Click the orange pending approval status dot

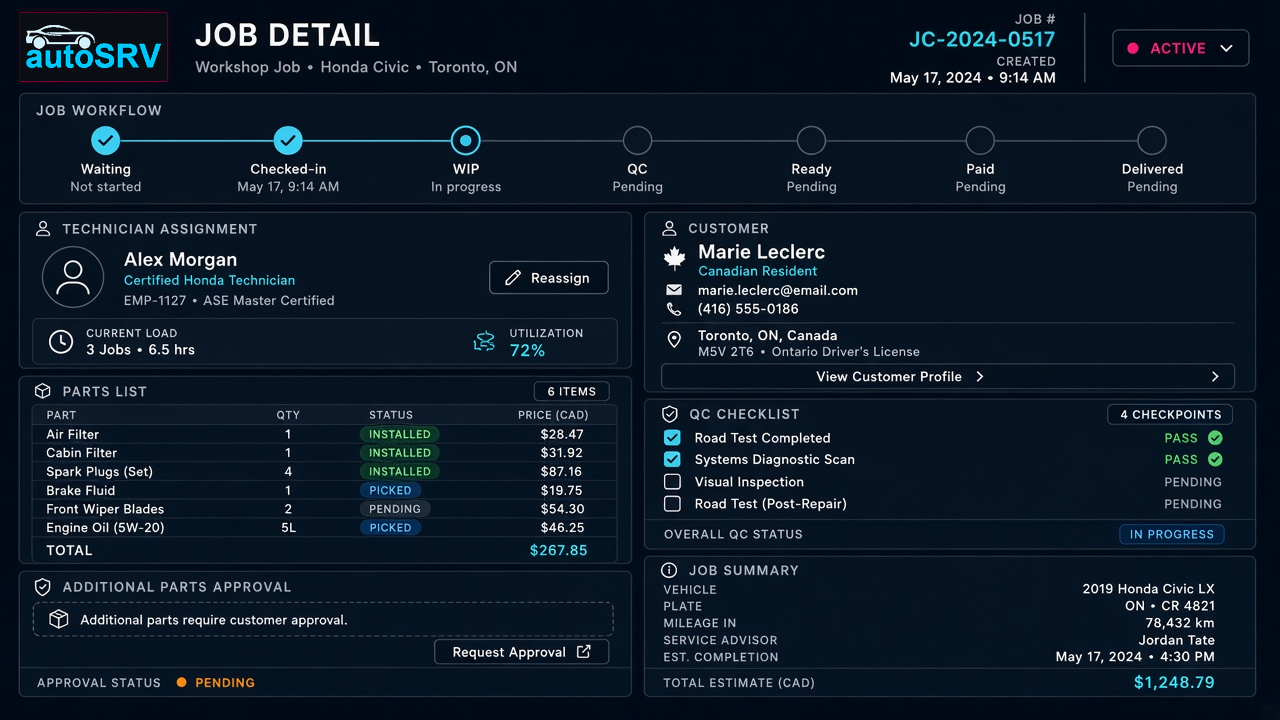pyautogui.click(x=181, y=683)
